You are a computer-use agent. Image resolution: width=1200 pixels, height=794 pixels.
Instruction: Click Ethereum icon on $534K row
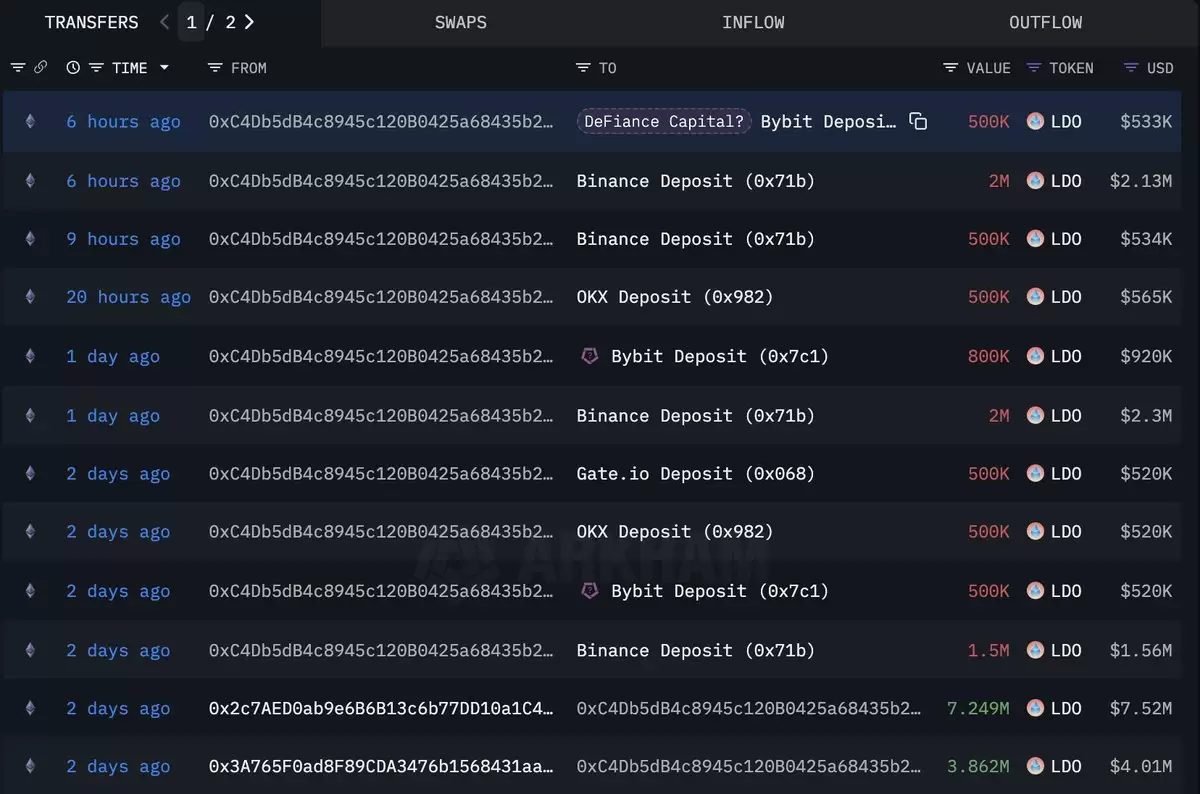pyautogui.click(x=30, y=239)
